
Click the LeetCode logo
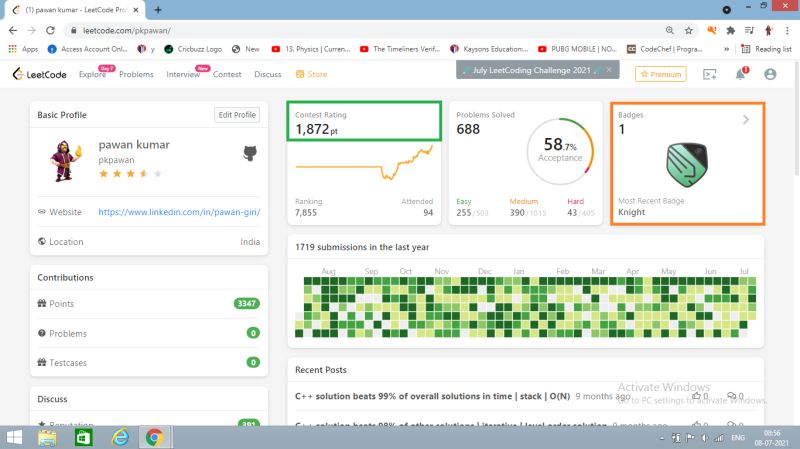pos(39,74)
